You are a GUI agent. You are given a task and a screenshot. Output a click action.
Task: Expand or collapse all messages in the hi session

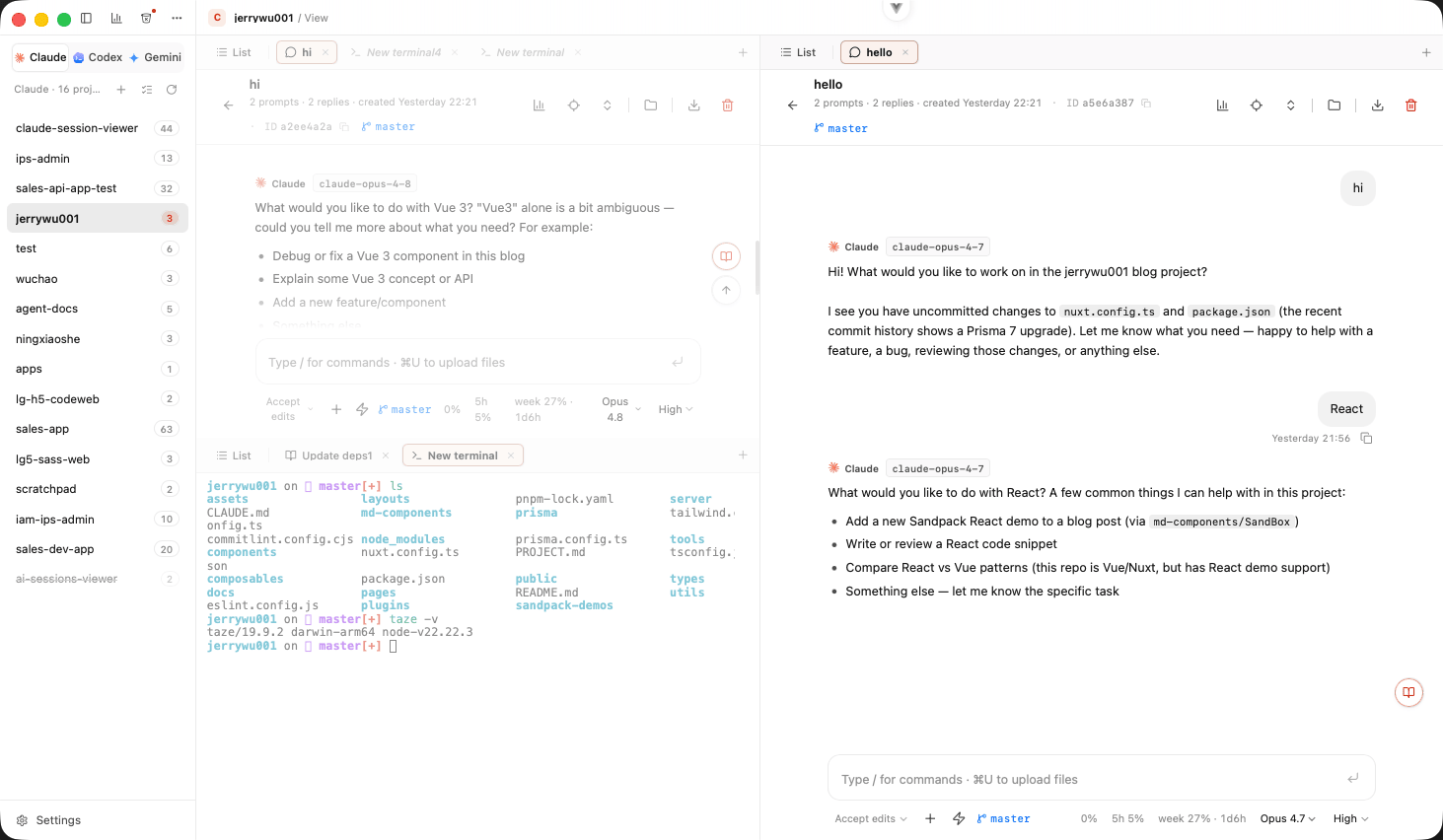[x=608, y=105]
